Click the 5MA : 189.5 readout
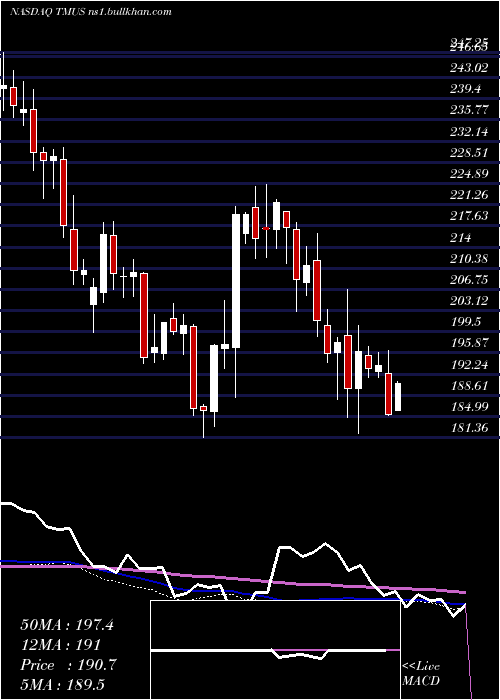Image resolution: width=500 pixels, height=700 pixels. point(62,684)
